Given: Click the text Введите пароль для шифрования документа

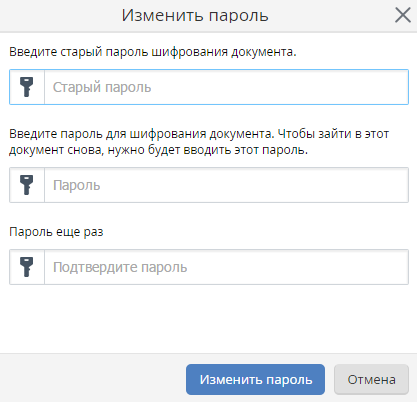Looking at the screenshot, I should pyautogui.click(x=142, y=134).
